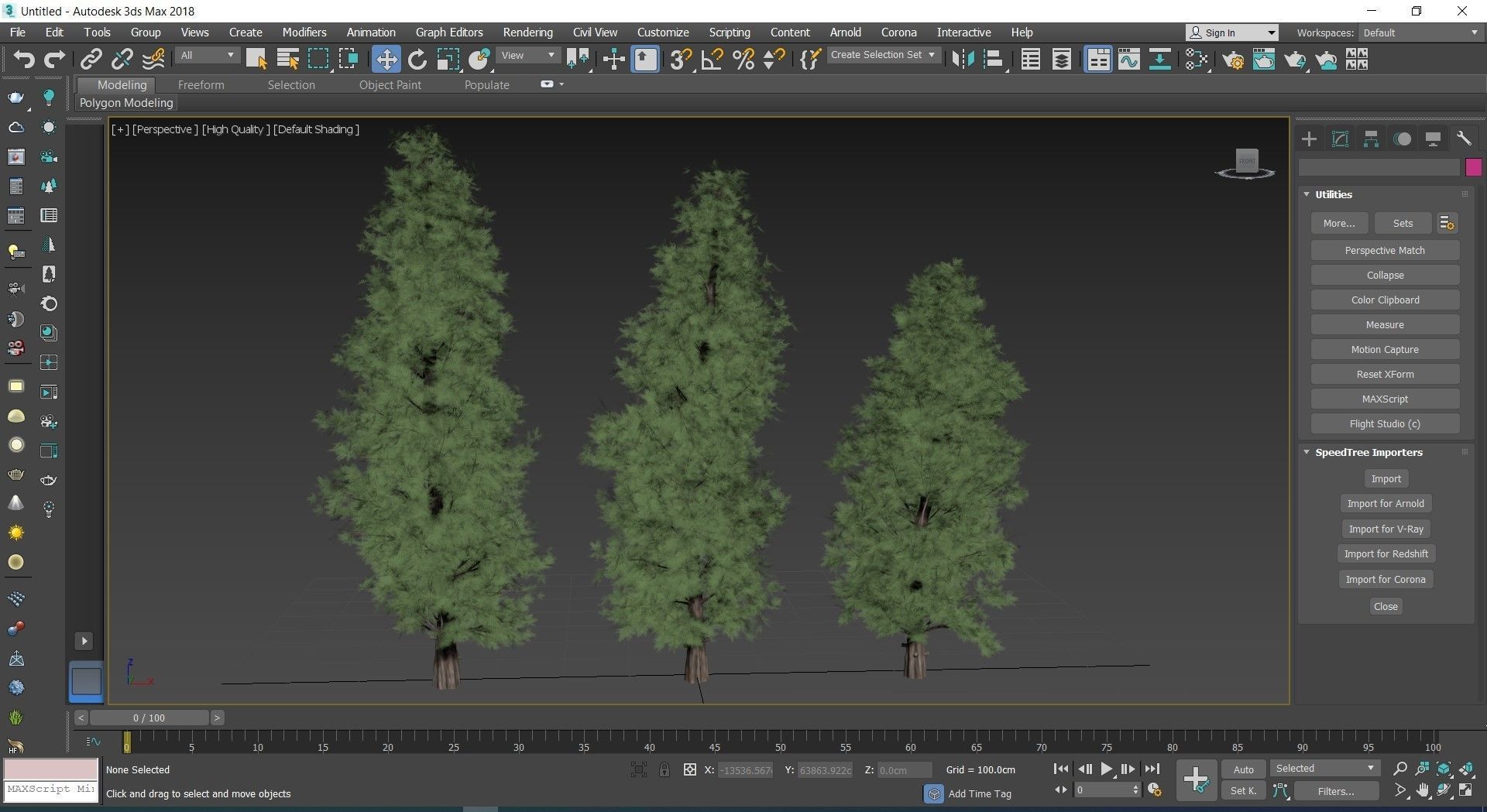This screenshot has height=812, width=1487.
Task: Click the Render Production teapot icon
Action: tap(1294, 59)
